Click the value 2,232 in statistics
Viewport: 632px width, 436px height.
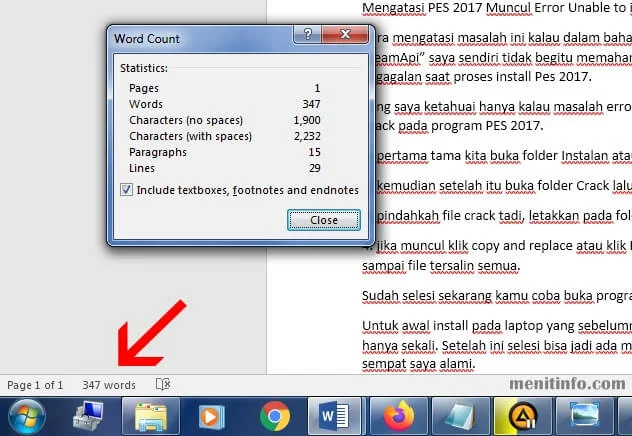[307, 136]
